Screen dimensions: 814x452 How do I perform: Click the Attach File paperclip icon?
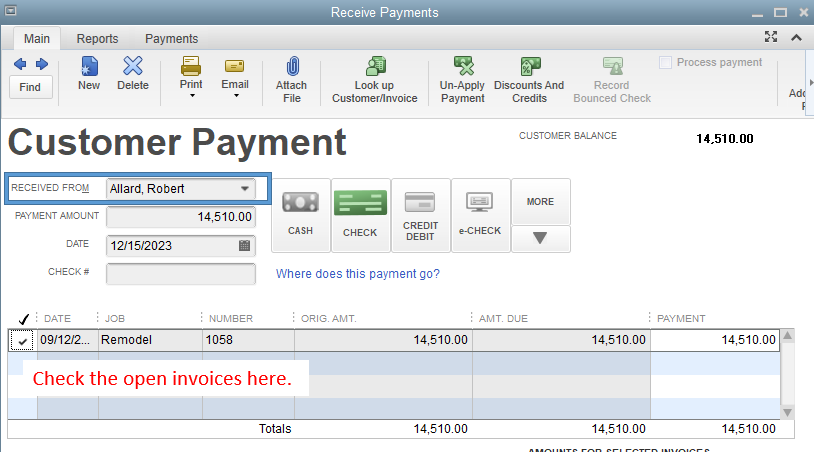(292, 67)
